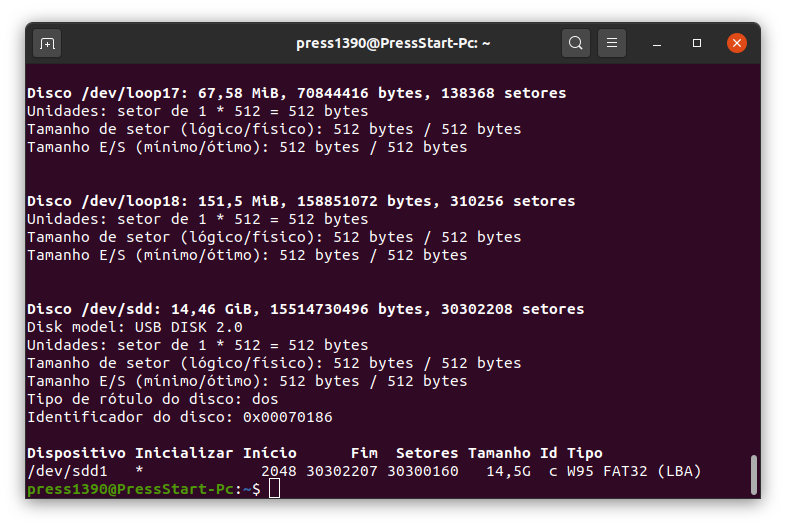Click the 14,5G partition size value
This screenshot has height=527, width=786.
coord(506,471)
